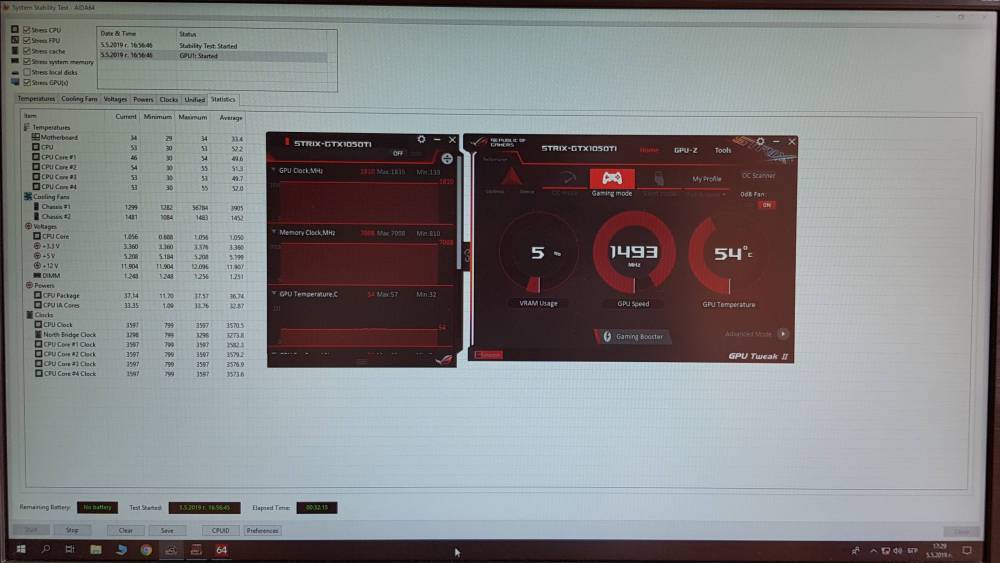The width and height of the screenshot is (1000, 563).
Task: Open Chrome from the taskbar
Action: [x=146, y=550]
